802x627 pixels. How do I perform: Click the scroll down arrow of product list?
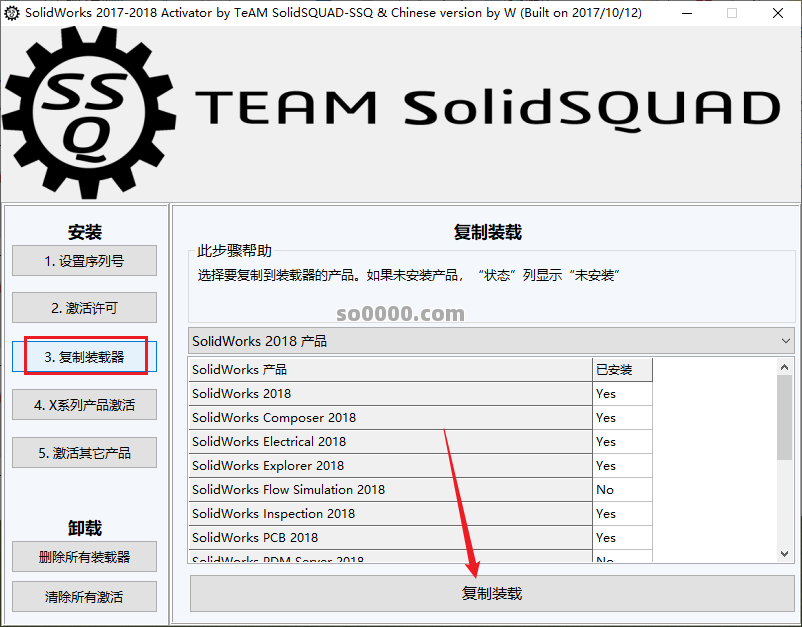point(785,554)
